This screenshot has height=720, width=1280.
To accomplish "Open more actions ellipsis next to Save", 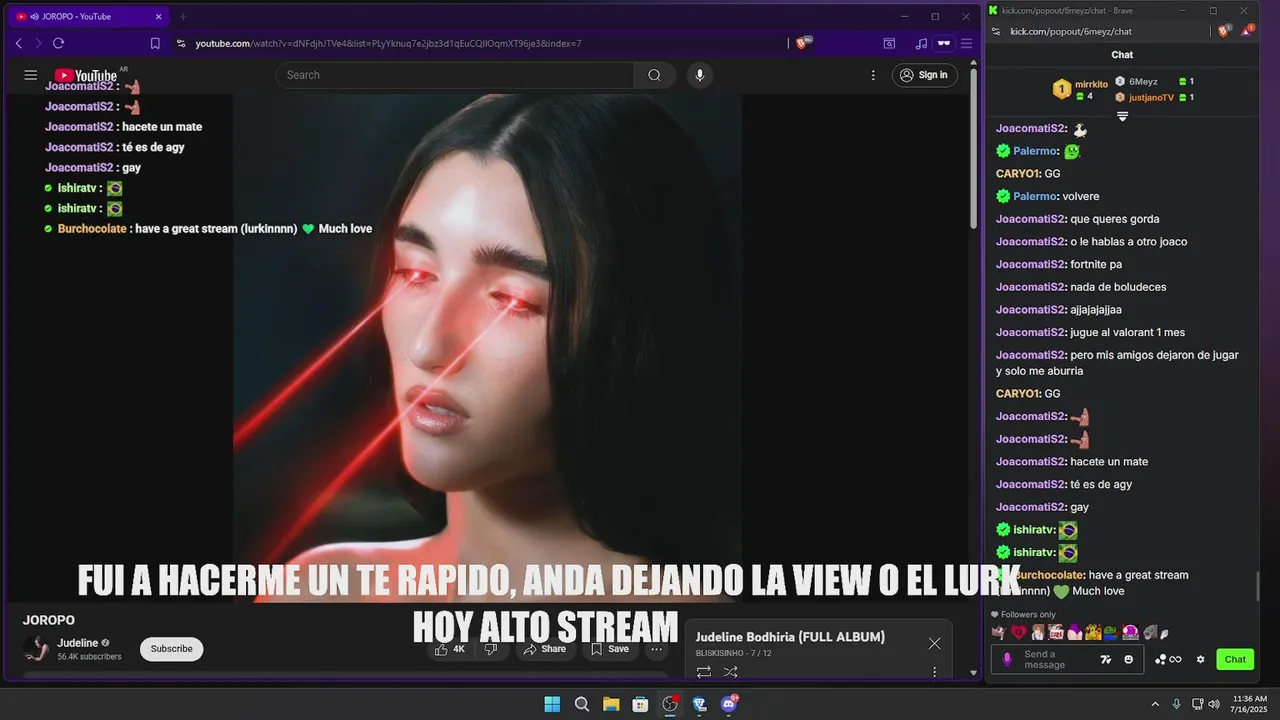I will pos(657,649).
